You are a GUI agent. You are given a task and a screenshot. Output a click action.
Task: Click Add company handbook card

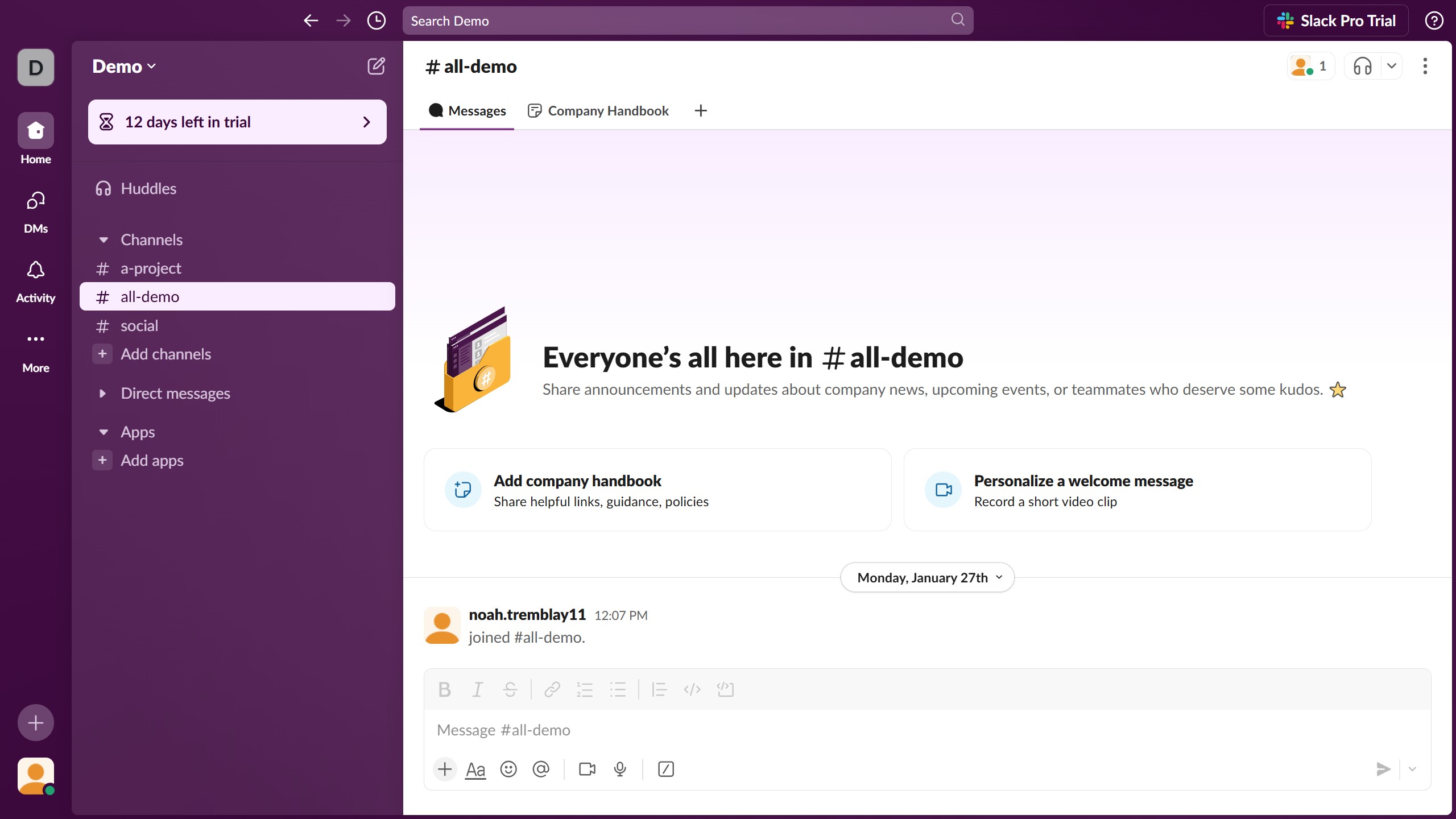click(x=657, y=490)
